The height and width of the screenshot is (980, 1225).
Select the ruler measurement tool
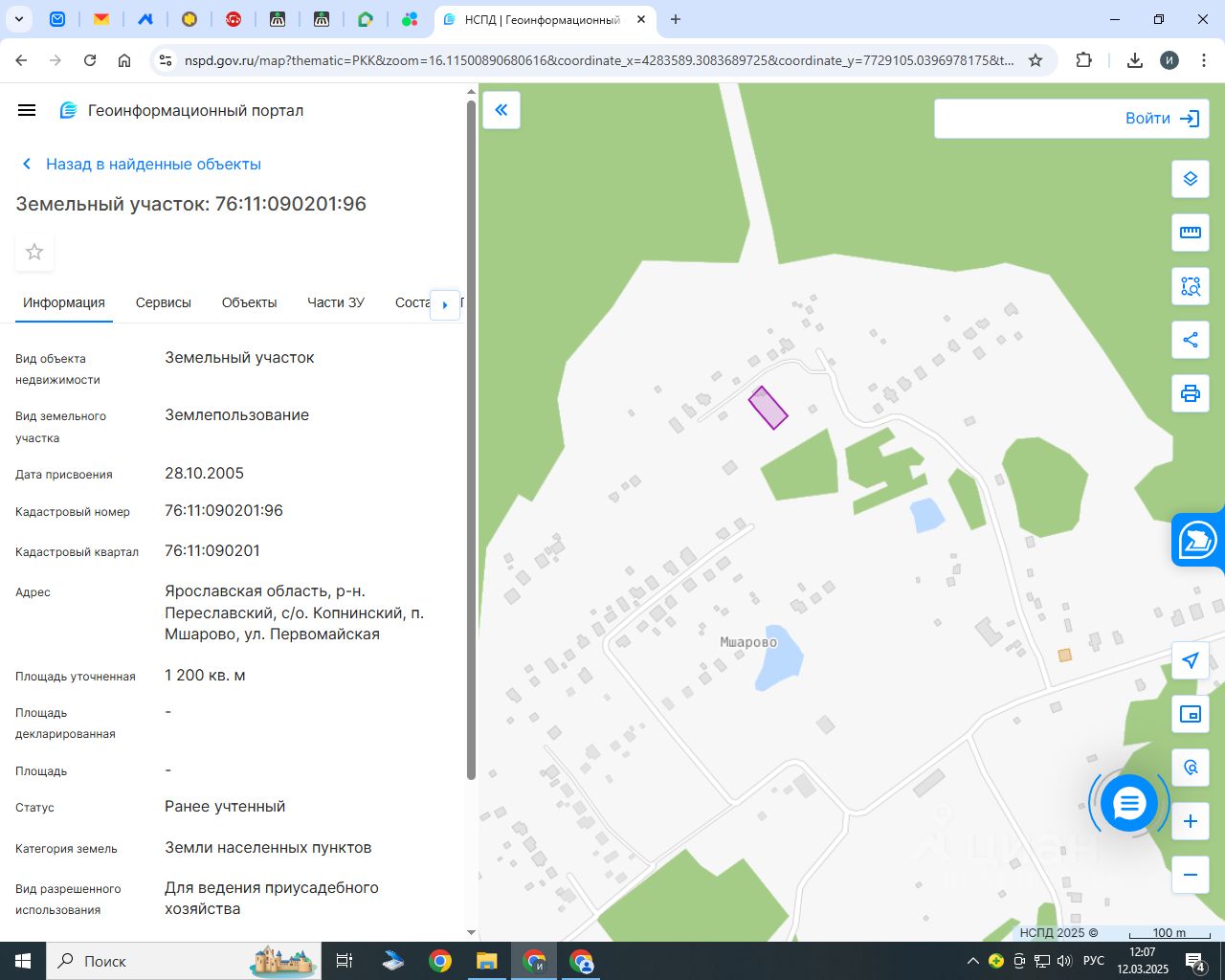[x=1190, y=233]
